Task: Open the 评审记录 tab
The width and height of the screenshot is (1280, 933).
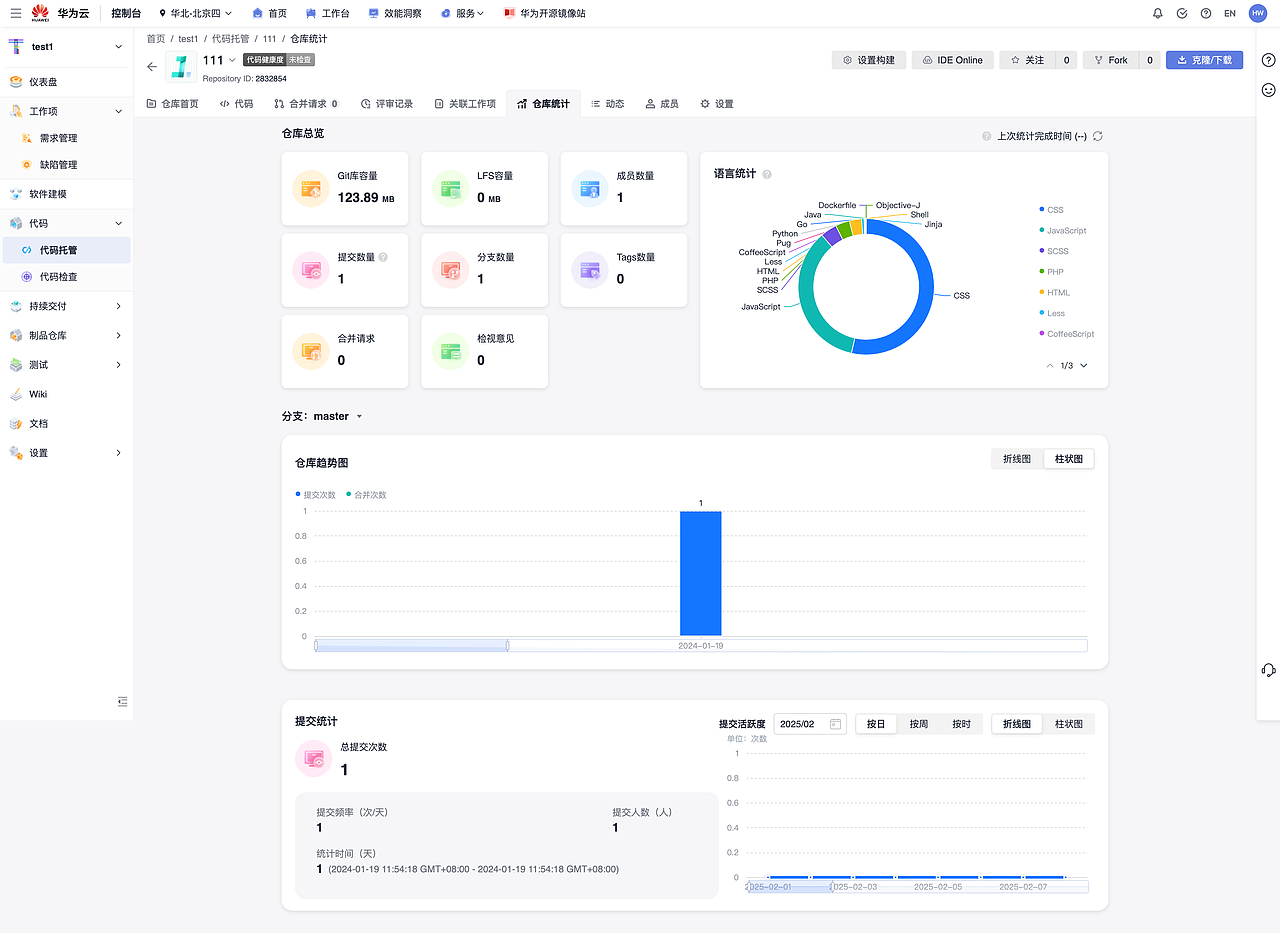Action: pos(387,104)
